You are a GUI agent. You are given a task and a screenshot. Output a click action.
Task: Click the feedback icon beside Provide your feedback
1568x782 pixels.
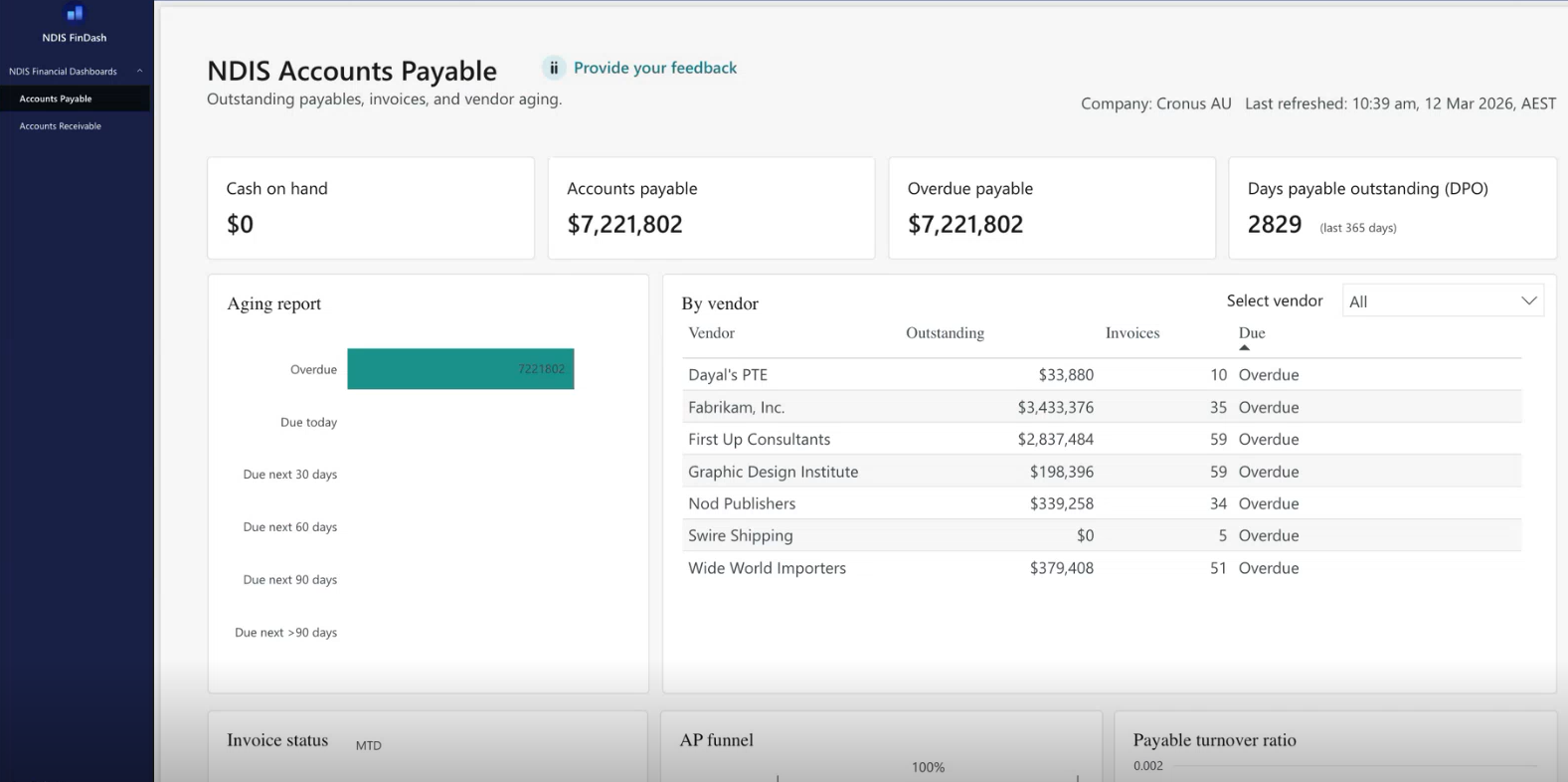[x=554, y=68]
